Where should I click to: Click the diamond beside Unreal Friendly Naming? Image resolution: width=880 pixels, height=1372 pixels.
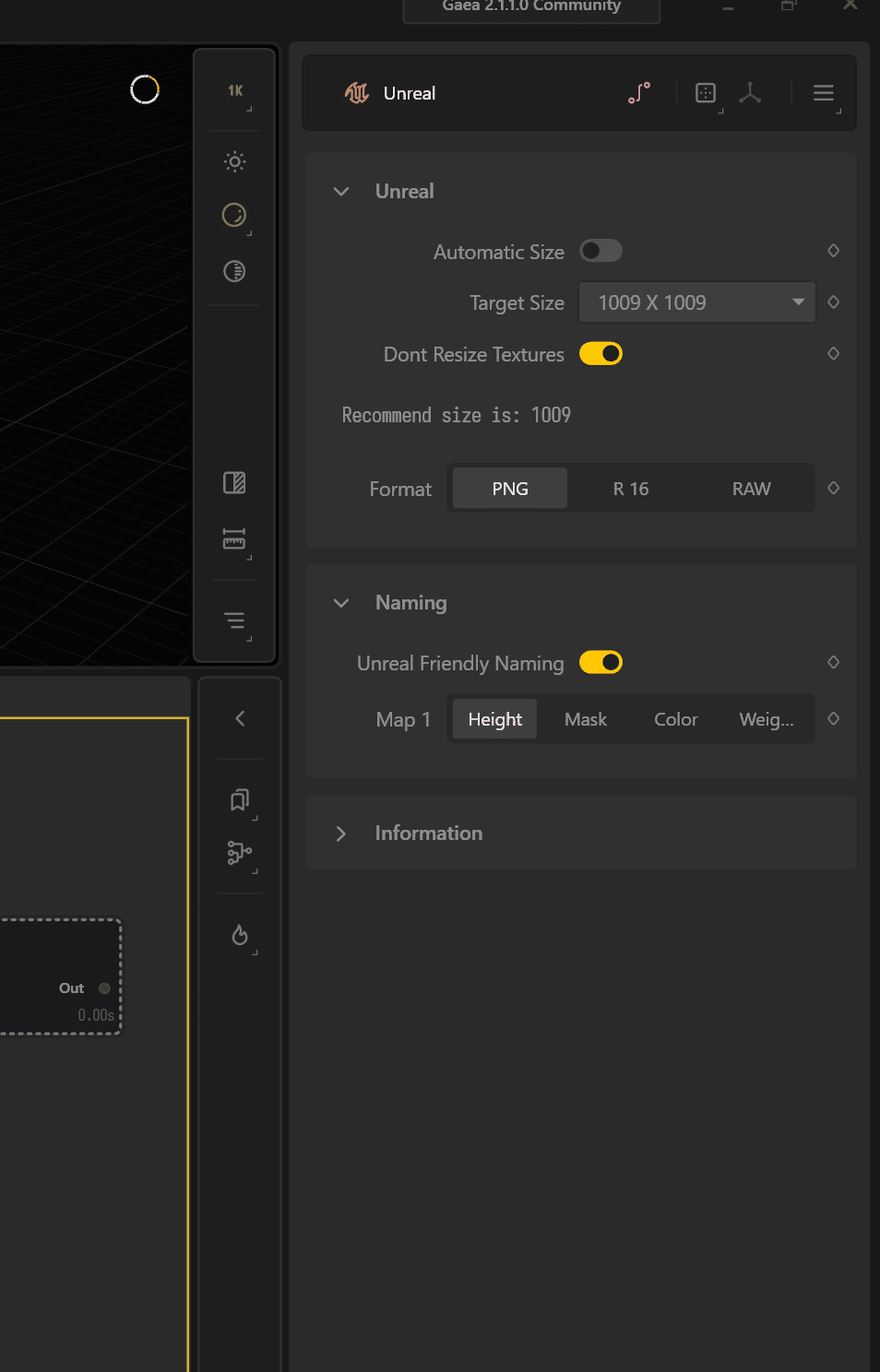pyautogui.click(x=834, y=663)
